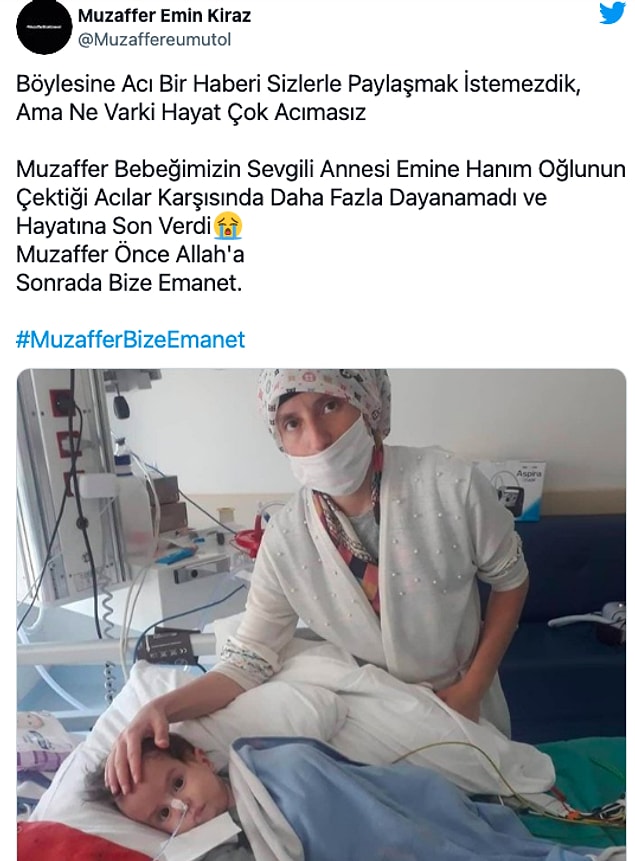The width and height of the screenshot is (635, 861).
Task: Click the crying face emoji after Verdi
Action: pyautogui.click(x=229, y=226)
